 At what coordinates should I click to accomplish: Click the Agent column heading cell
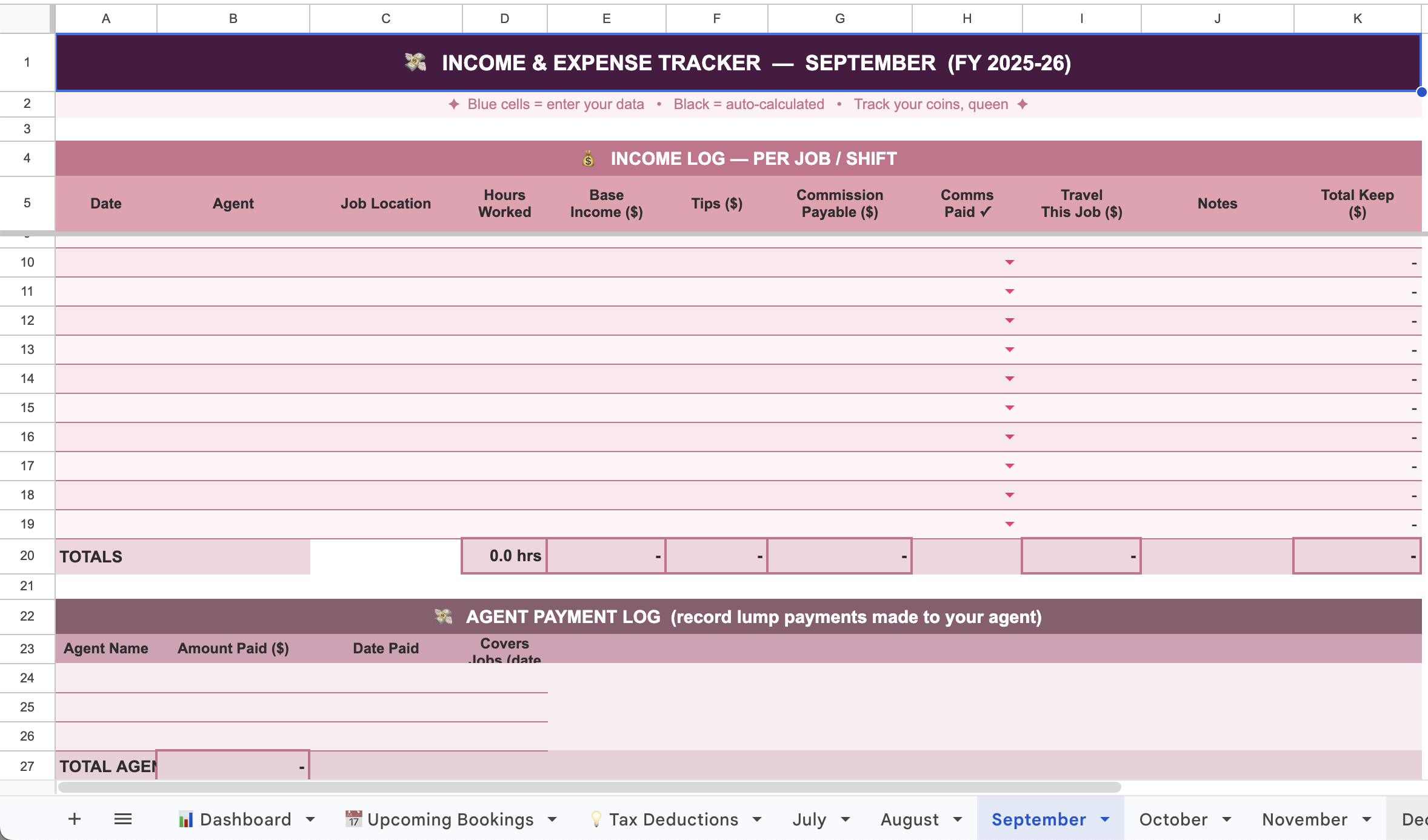[x=233, y=204]
